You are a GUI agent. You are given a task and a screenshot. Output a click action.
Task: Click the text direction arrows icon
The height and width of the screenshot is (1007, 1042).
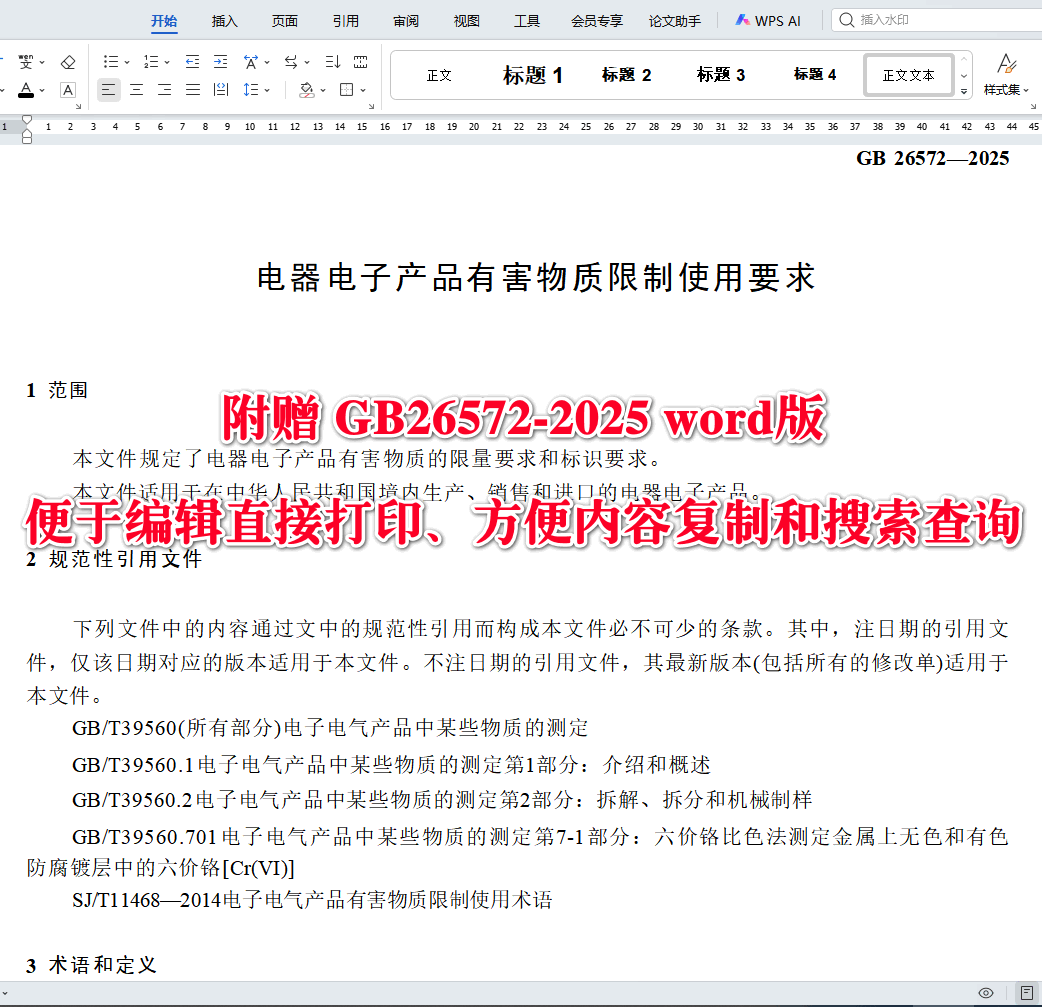[291, 62]
